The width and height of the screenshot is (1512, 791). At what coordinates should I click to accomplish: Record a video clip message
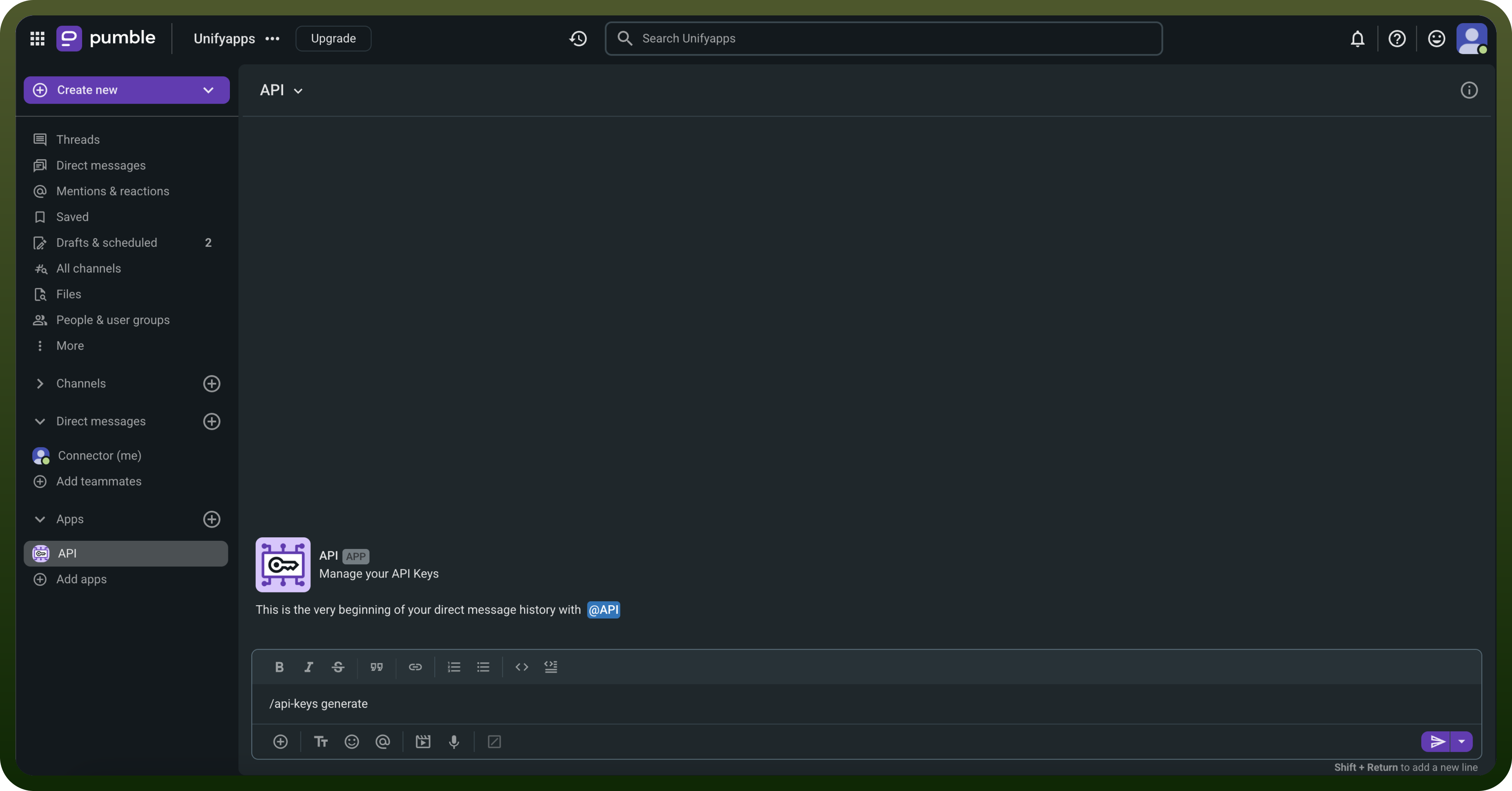423,742
